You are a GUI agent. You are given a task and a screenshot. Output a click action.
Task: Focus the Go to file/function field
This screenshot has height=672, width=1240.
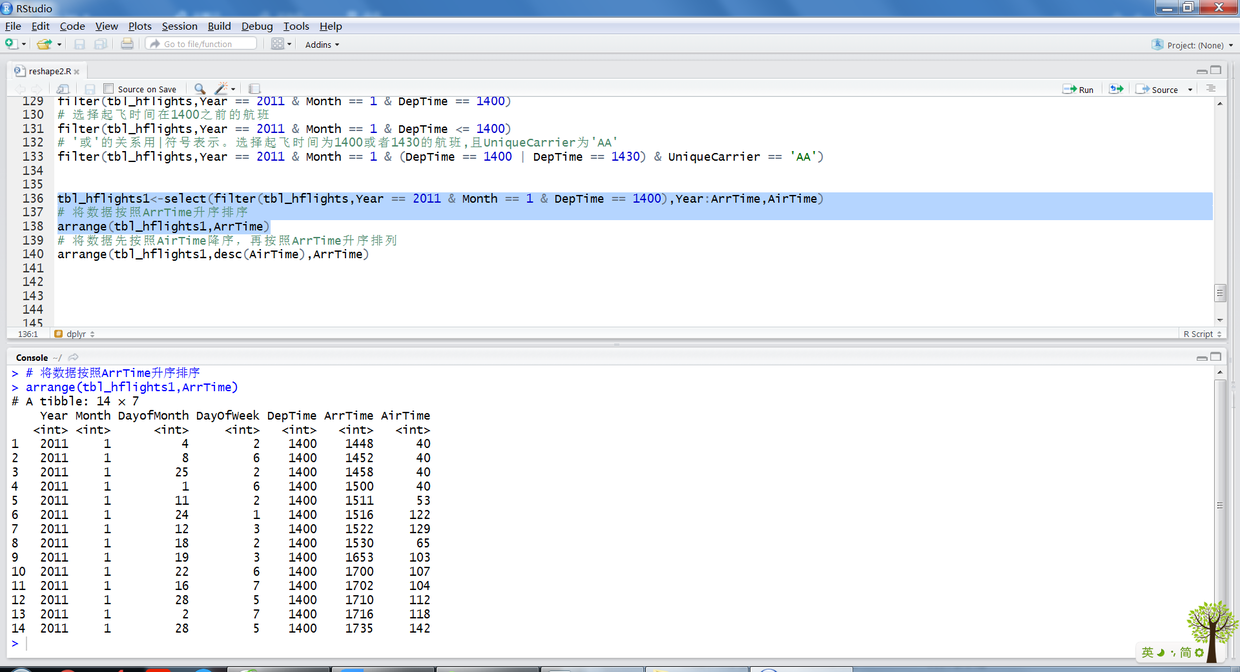tap(203, 44)
